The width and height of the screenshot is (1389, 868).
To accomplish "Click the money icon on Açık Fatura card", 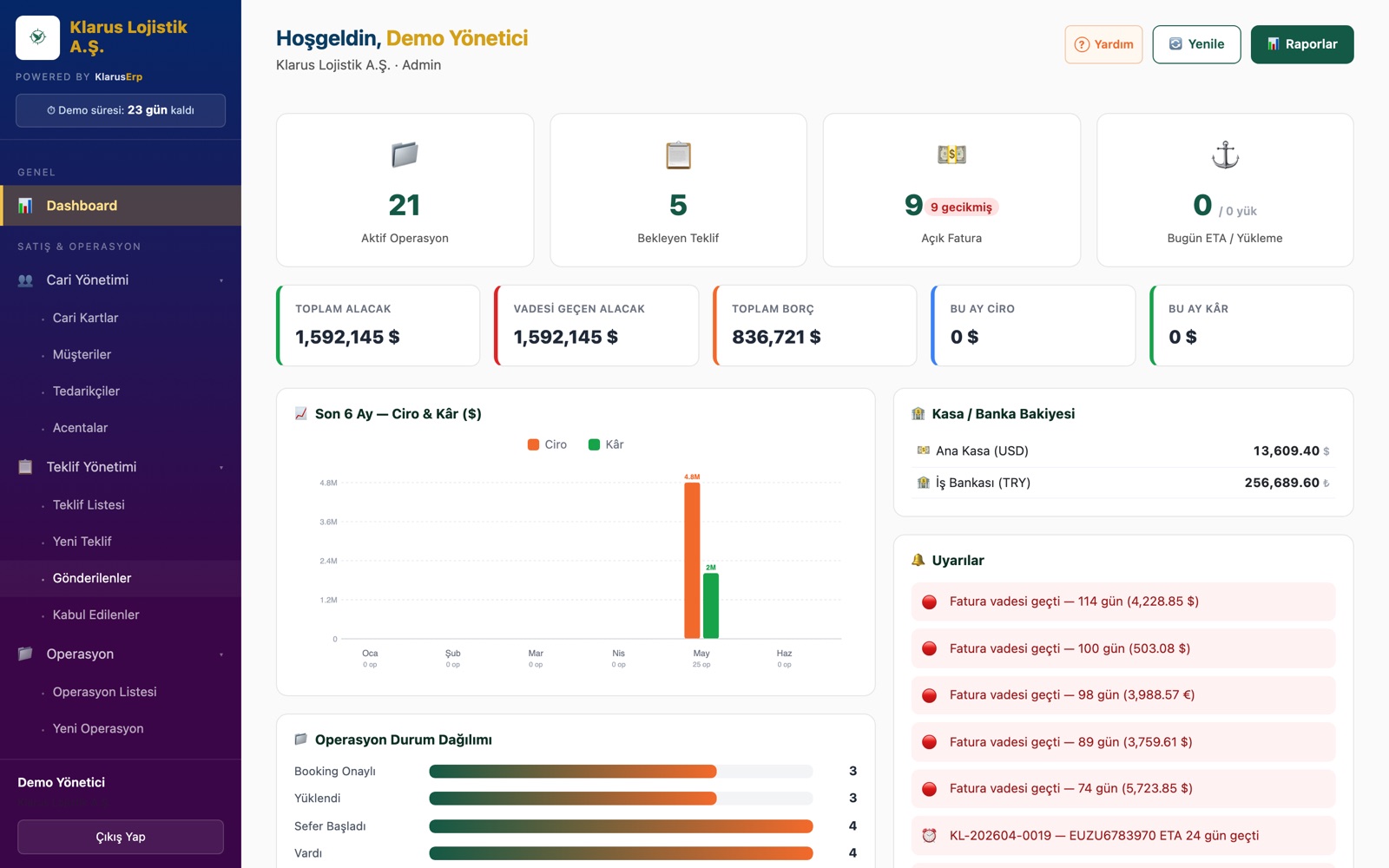I will click(951, 155).
